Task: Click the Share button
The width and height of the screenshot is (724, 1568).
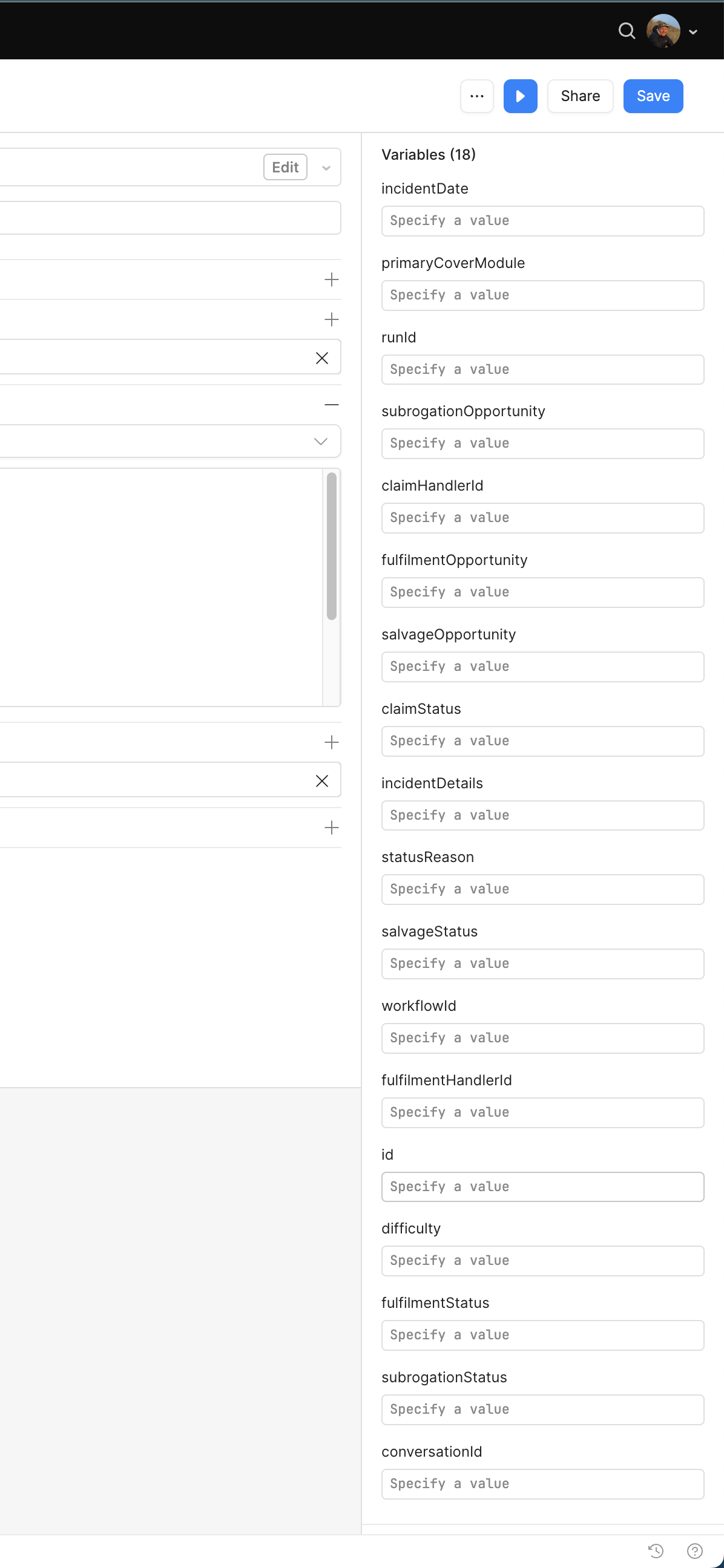Action: pos(580,96)
